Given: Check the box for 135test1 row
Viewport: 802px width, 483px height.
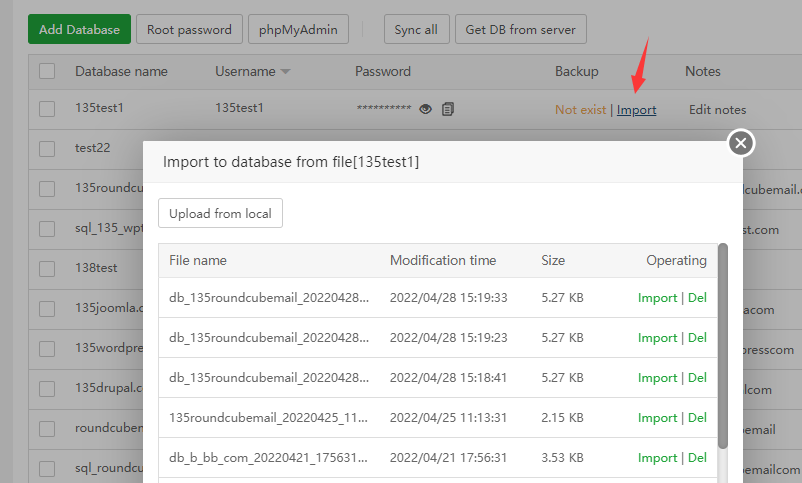Looking at the screenshot, I should coord(47,109).
